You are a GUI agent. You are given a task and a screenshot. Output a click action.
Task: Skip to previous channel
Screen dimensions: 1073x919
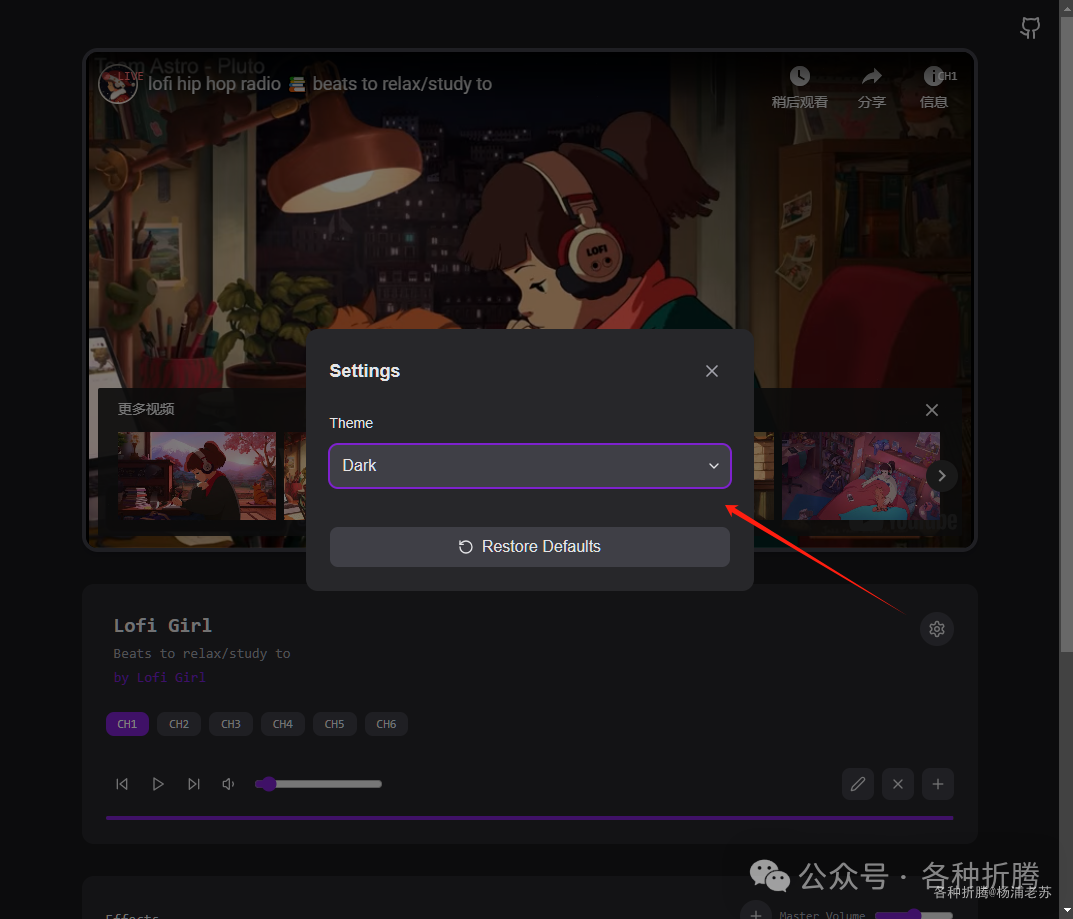point(122,784)
